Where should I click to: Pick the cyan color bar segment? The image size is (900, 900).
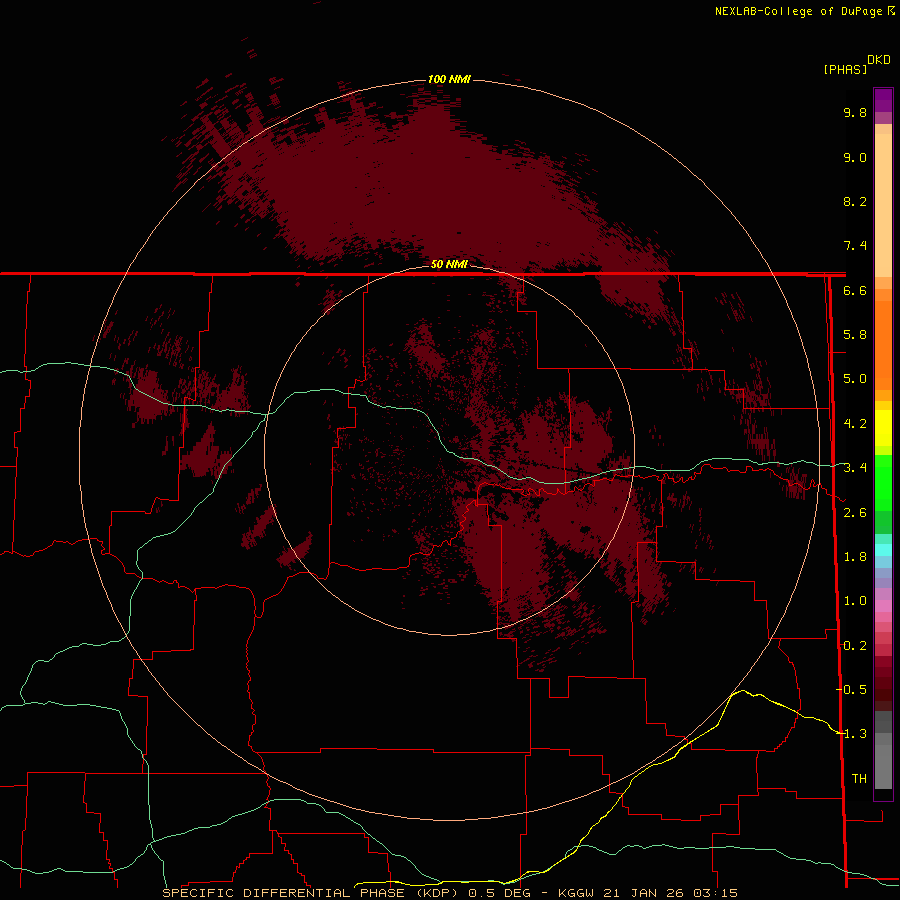(883, 550)
